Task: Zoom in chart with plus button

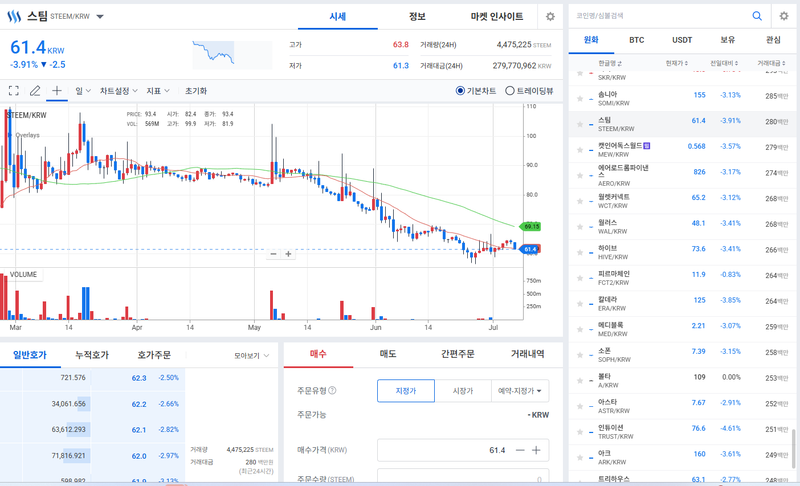Action: coord(288,254)
